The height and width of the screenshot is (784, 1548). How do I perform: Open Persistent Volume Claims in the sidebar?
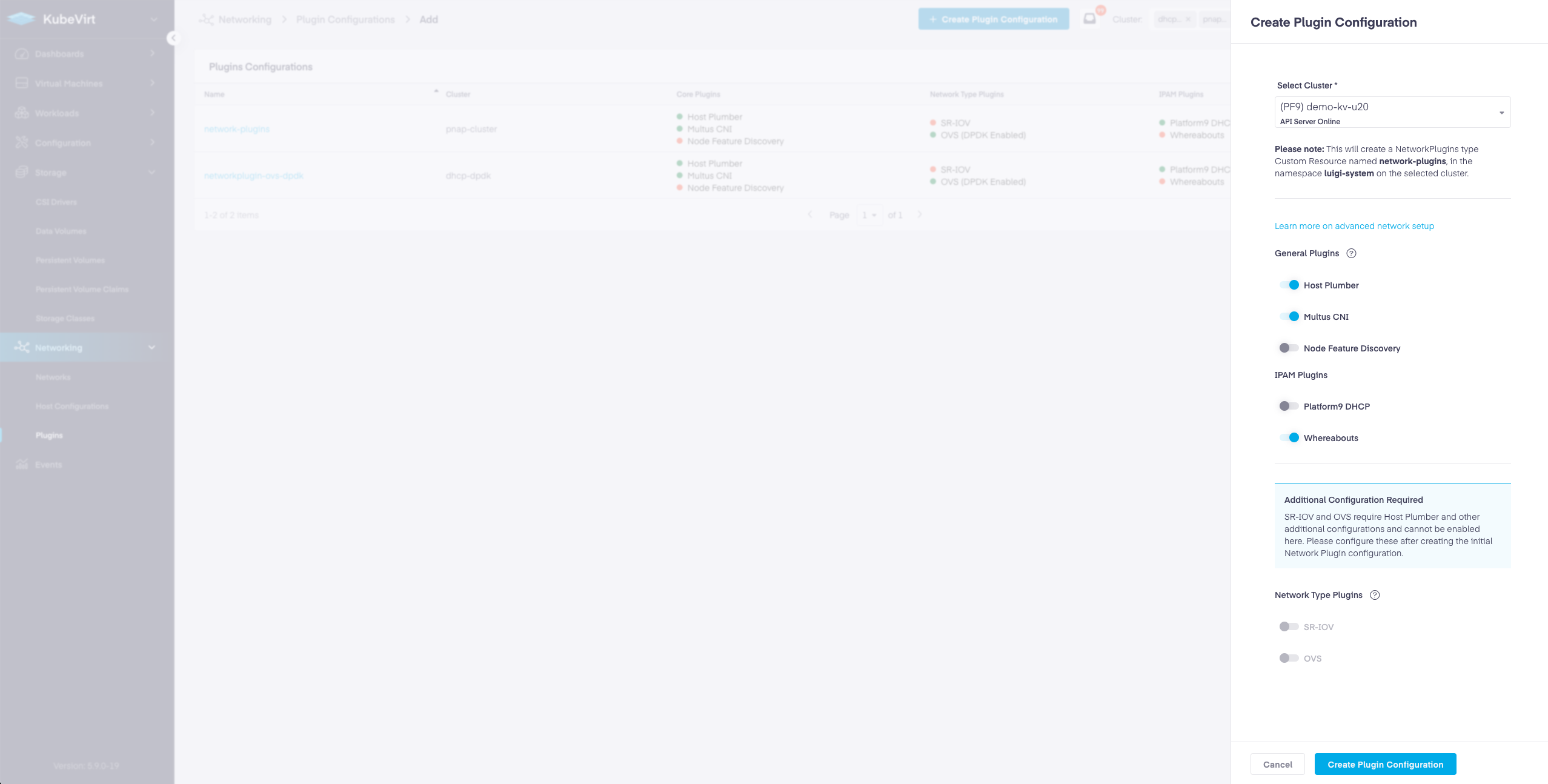tap(82, 289)
